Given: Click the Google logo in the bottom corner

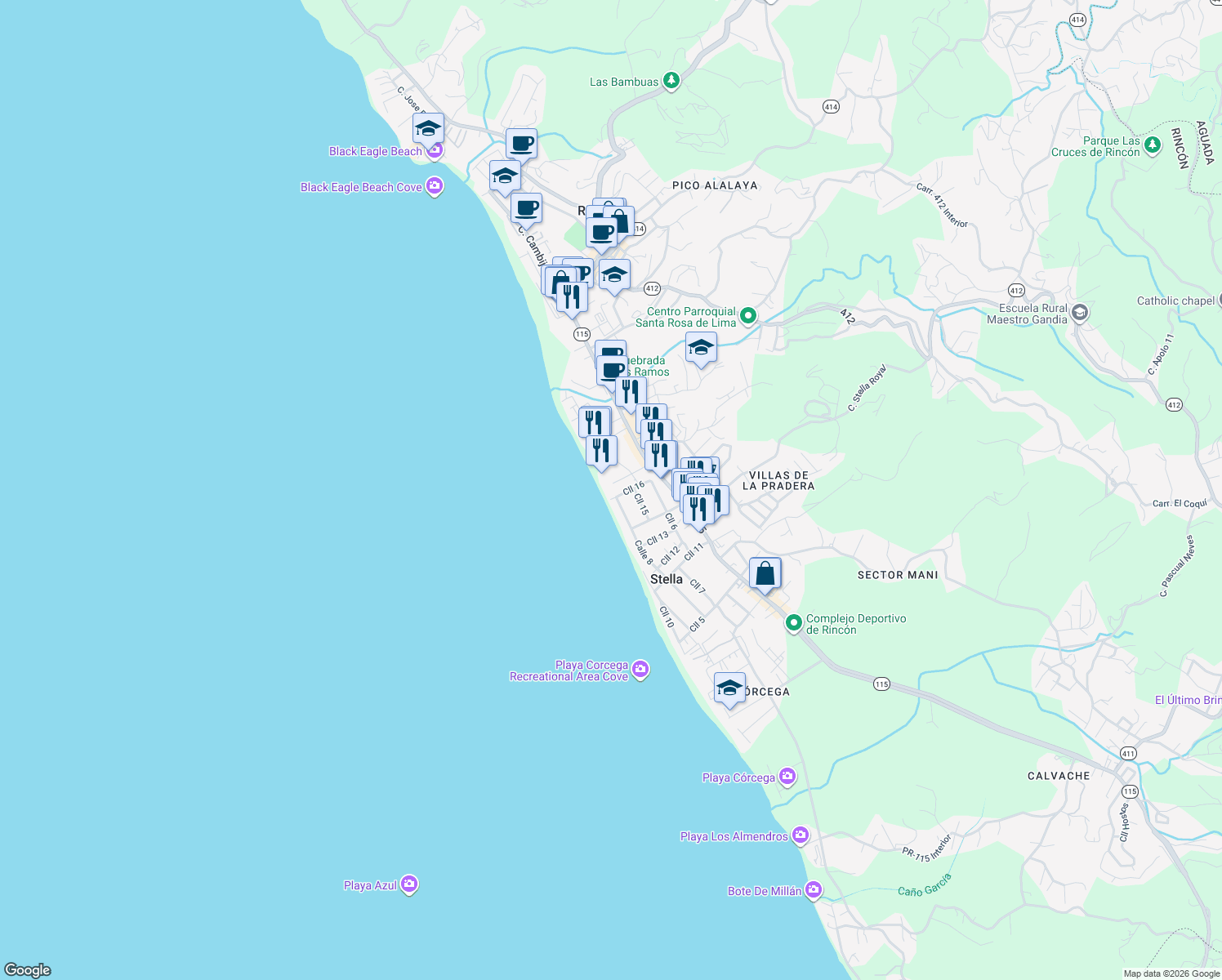Looking at the screenshot, I should point(26,971).
